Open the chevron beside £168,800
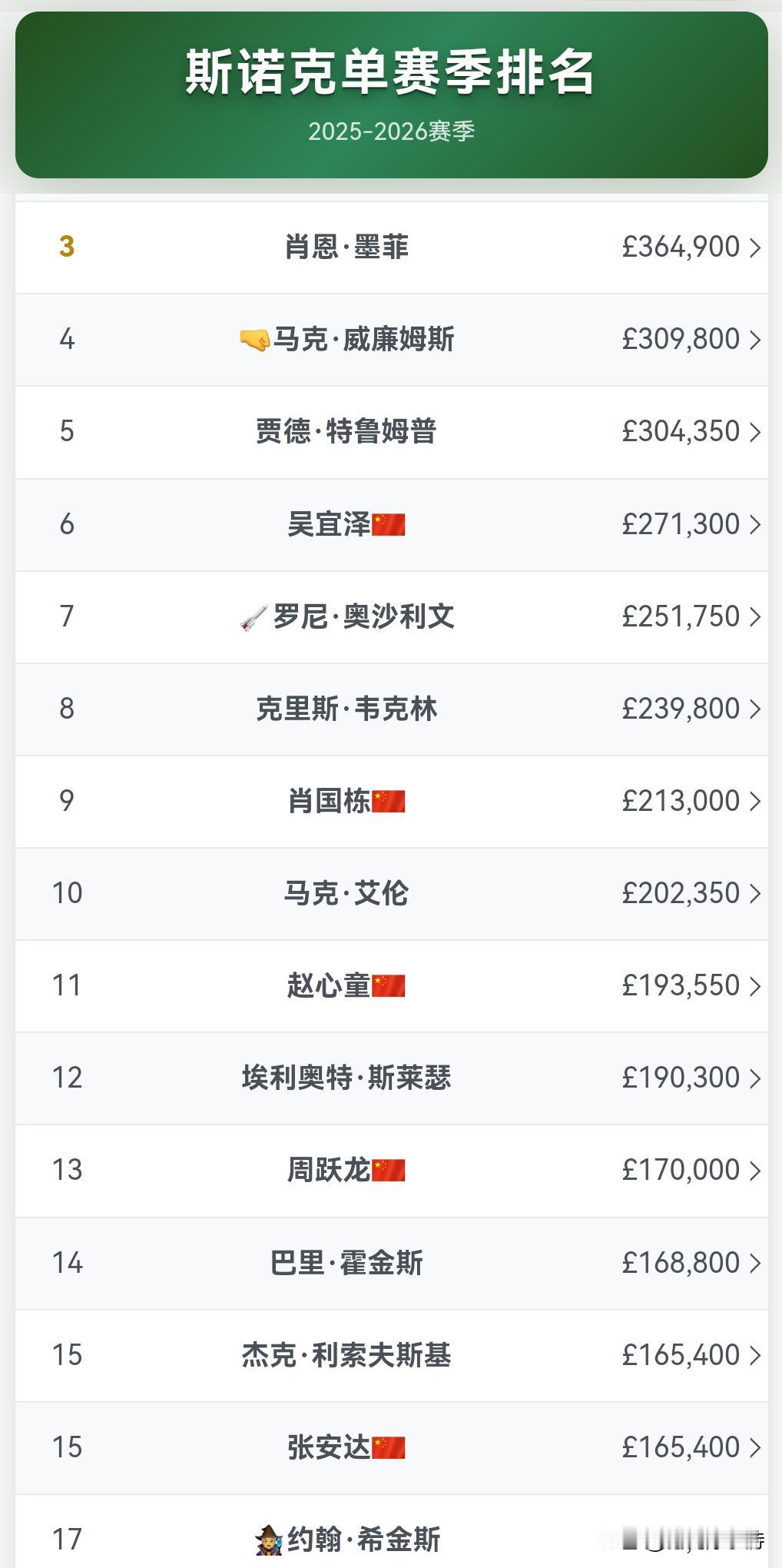782x1568 pixels. tap(755, 1263)
